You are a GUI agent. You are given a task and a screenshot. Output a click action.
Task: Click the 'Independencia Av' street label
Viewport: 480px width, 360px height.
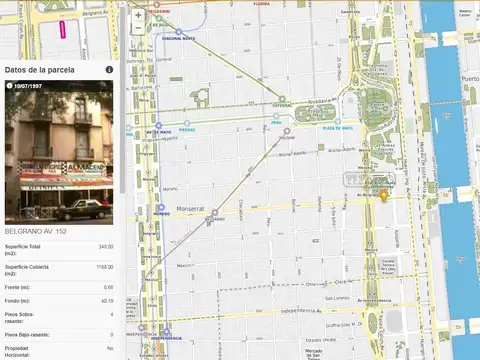coord(301,311)
